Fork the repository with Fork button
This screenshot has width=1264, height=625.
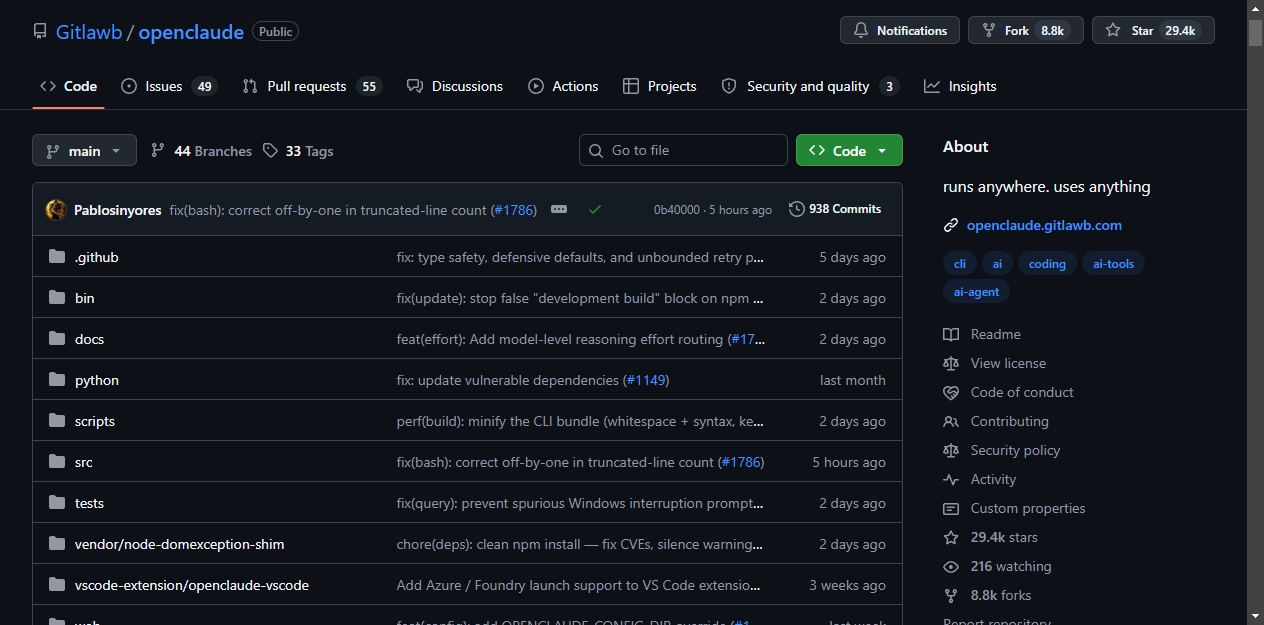click(1026, 31)
